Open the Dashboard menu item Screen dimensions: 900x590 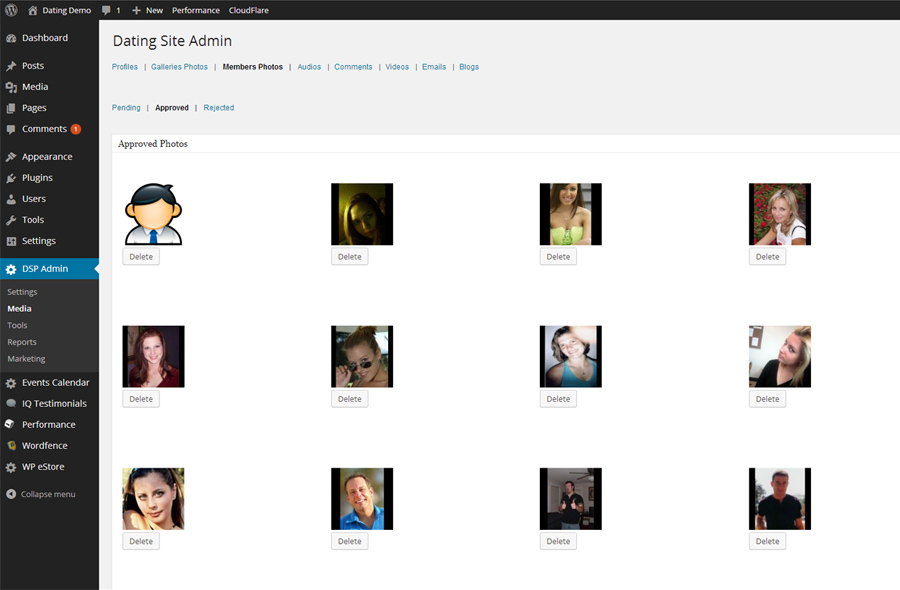click(45, 38)
